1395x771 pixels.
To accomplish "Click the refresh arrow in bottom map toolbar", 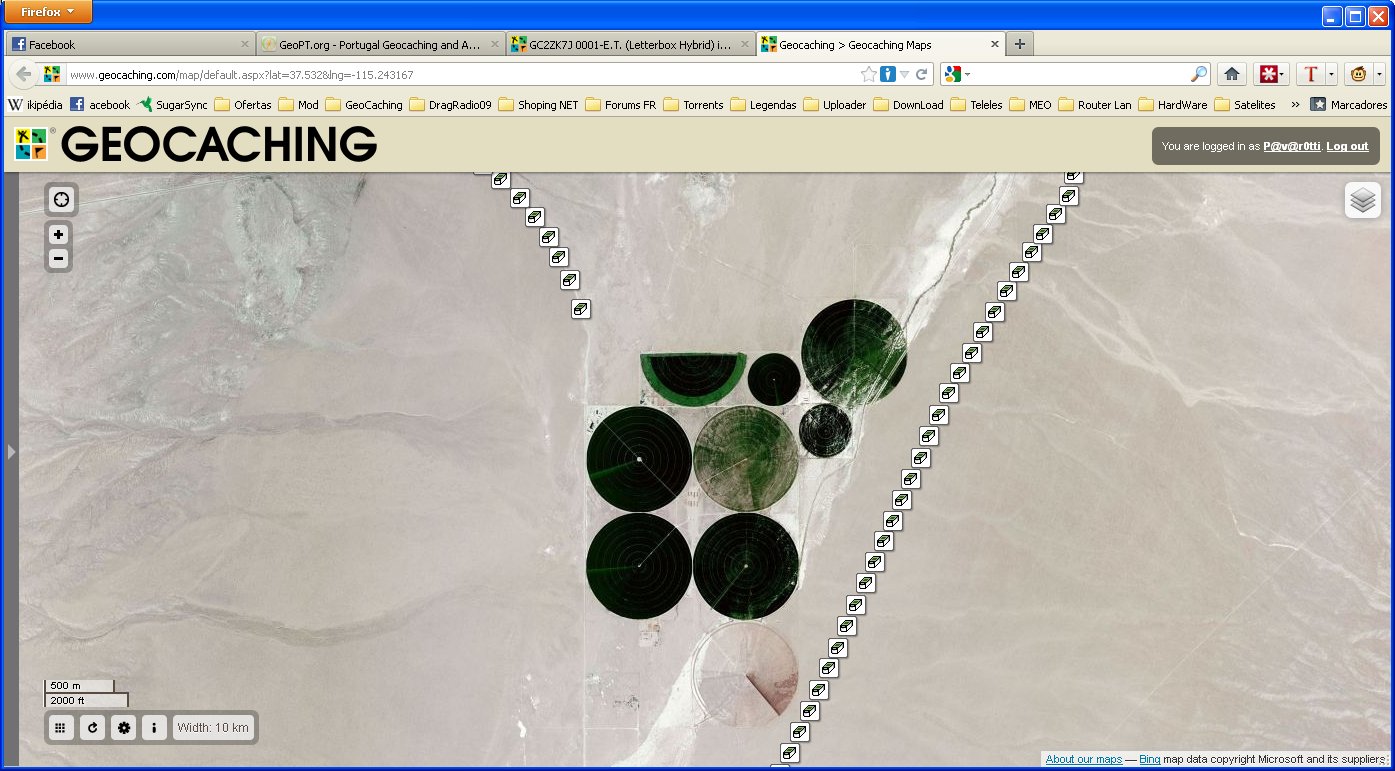I will 92,728.
